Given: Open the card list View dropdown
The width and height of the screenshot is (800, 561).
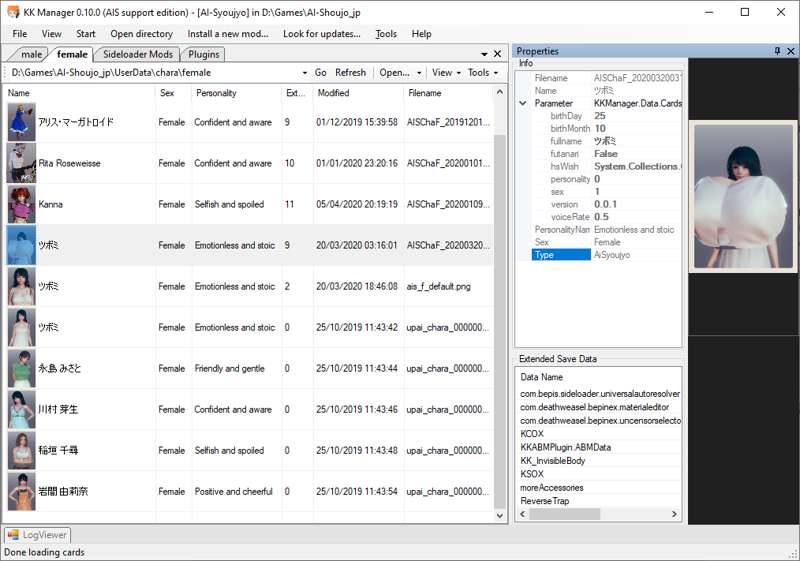Looking at the screenshot, I should (x=446, y=72).
